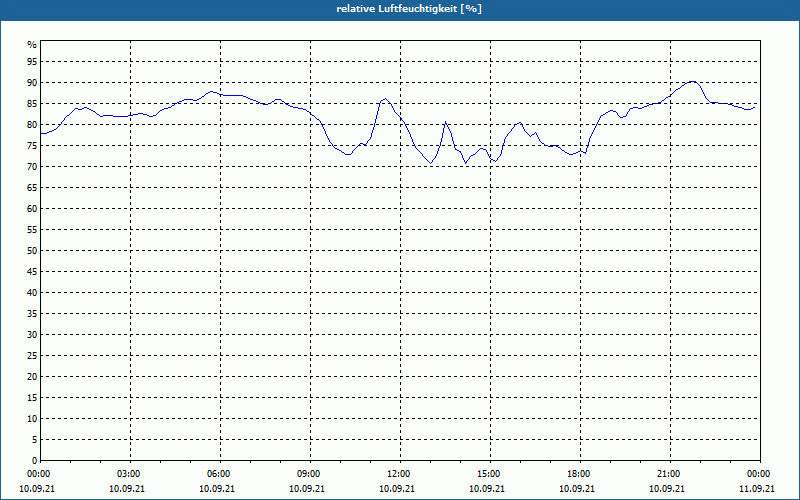Click the curve's start point at 00:00
This screenshot has height=500, width=800.
pyautogui.click(x=41, y=133)
